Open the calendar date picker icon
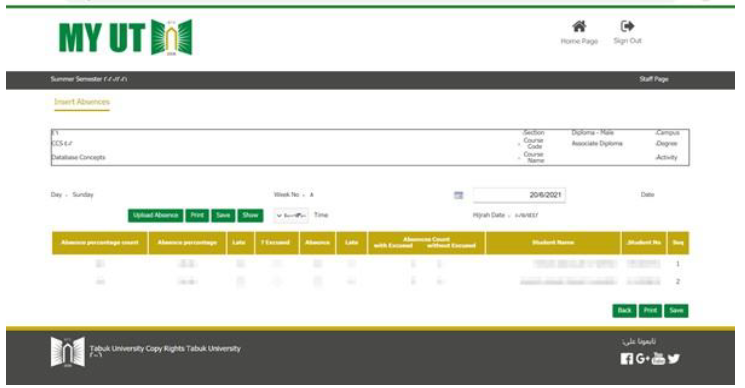This screenshot has height=388, width=745. pos(458,195)
